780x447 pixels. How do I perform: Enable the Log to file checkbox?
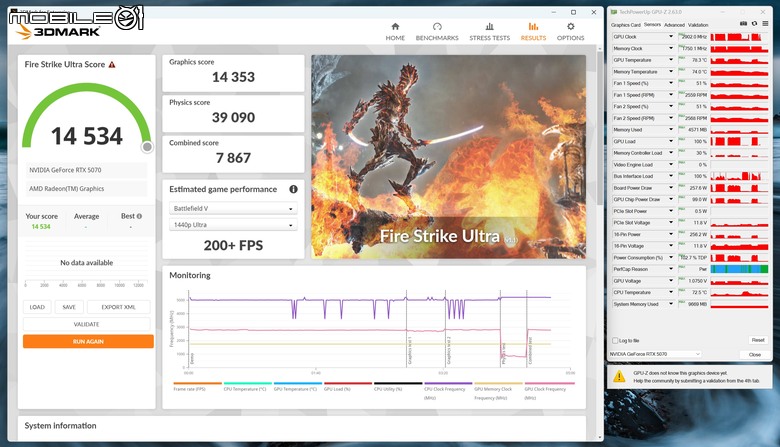tap(615, 341)
